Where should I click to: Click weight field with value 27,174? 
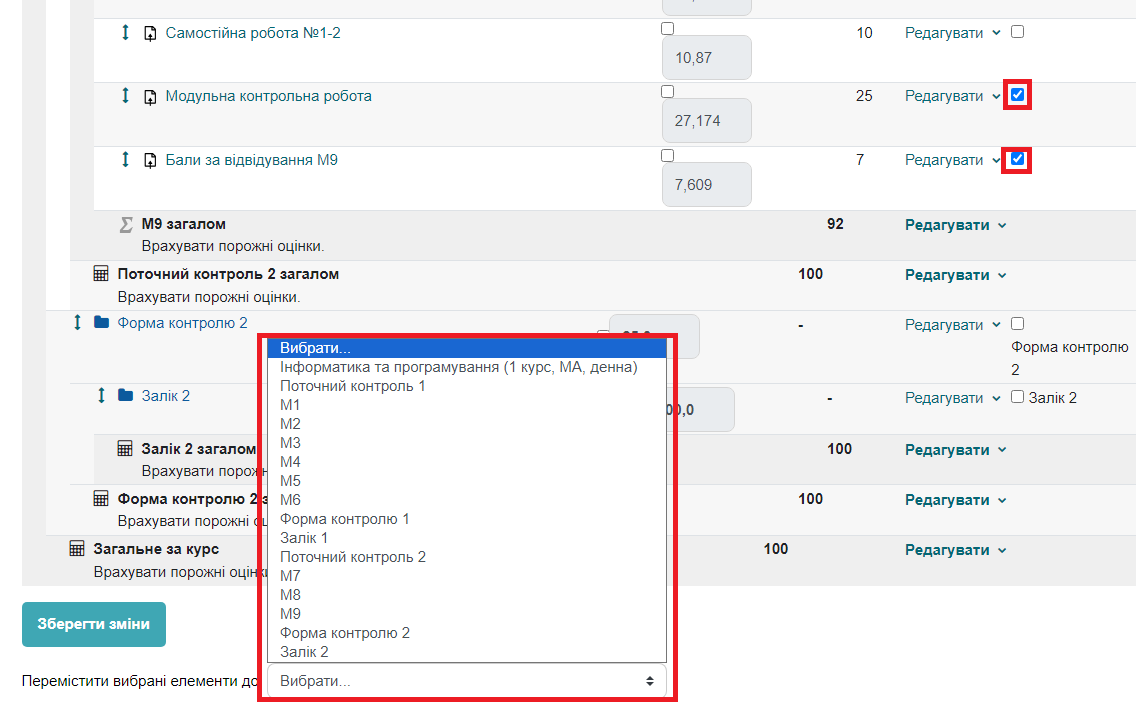[706, 121]
